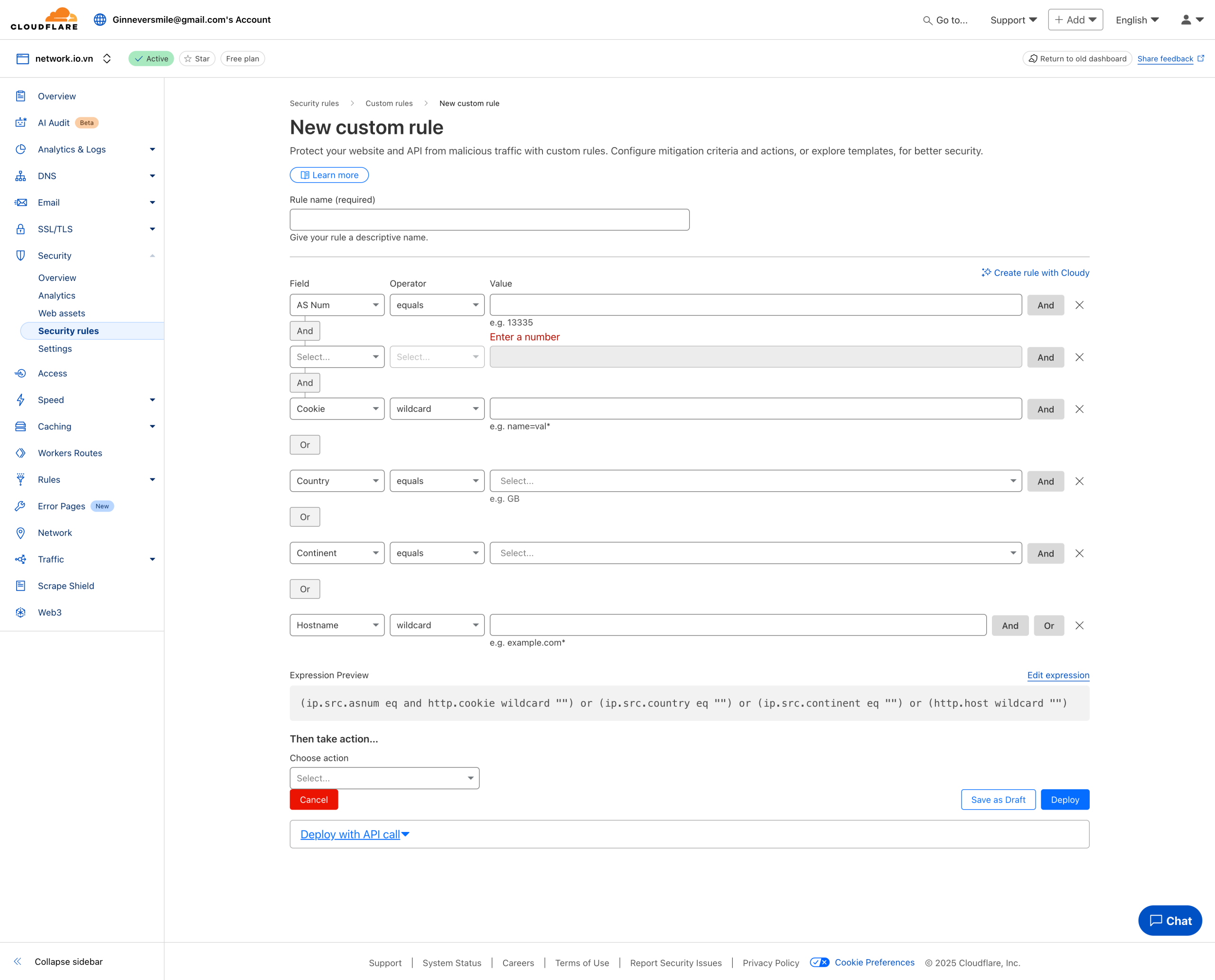Click the Workers Routes sidebar icon
1215x980 pixels.
(x=21, y=453)
